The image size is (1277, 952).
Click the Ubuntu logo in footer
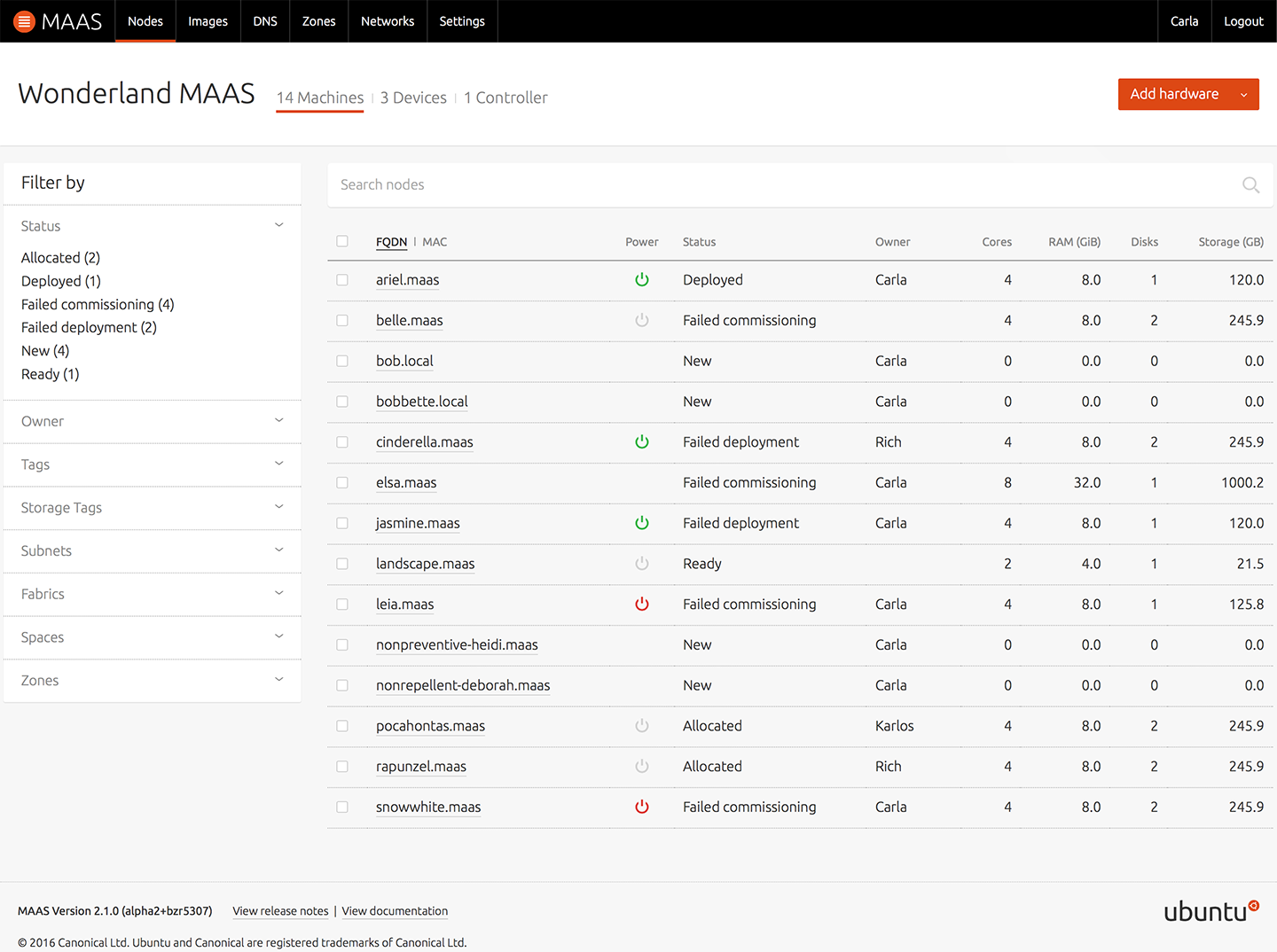[x=1211, y=910]
